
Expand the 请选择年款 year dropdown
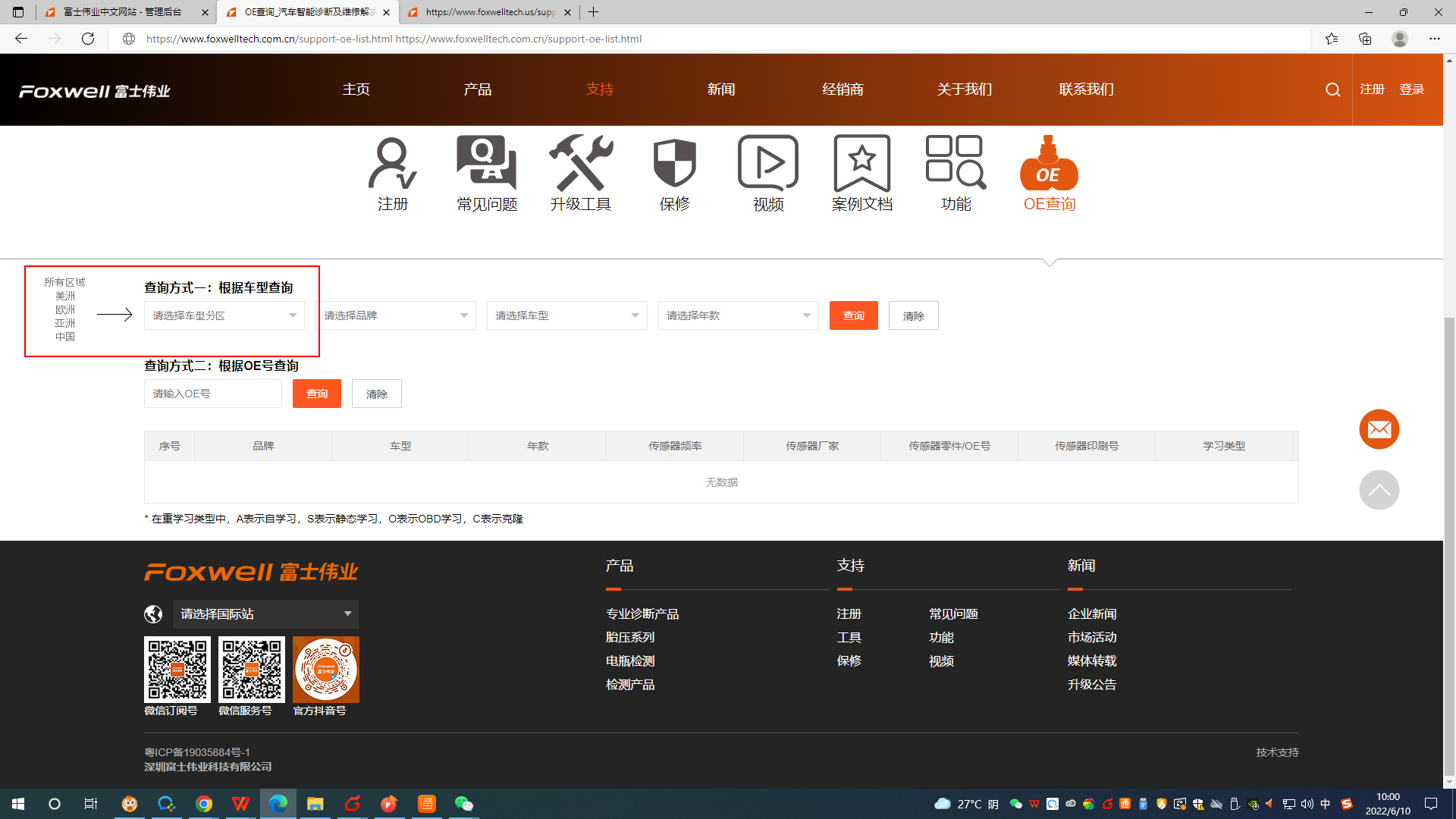pos(738,315)
